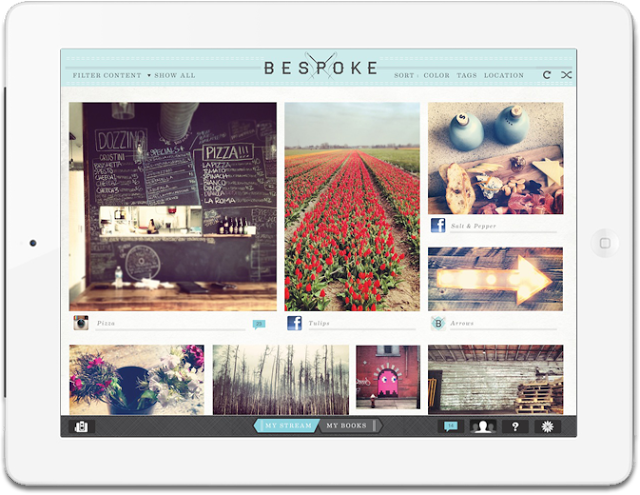Click the Facebook icon beside Salt & Pepper

(438, 225)
